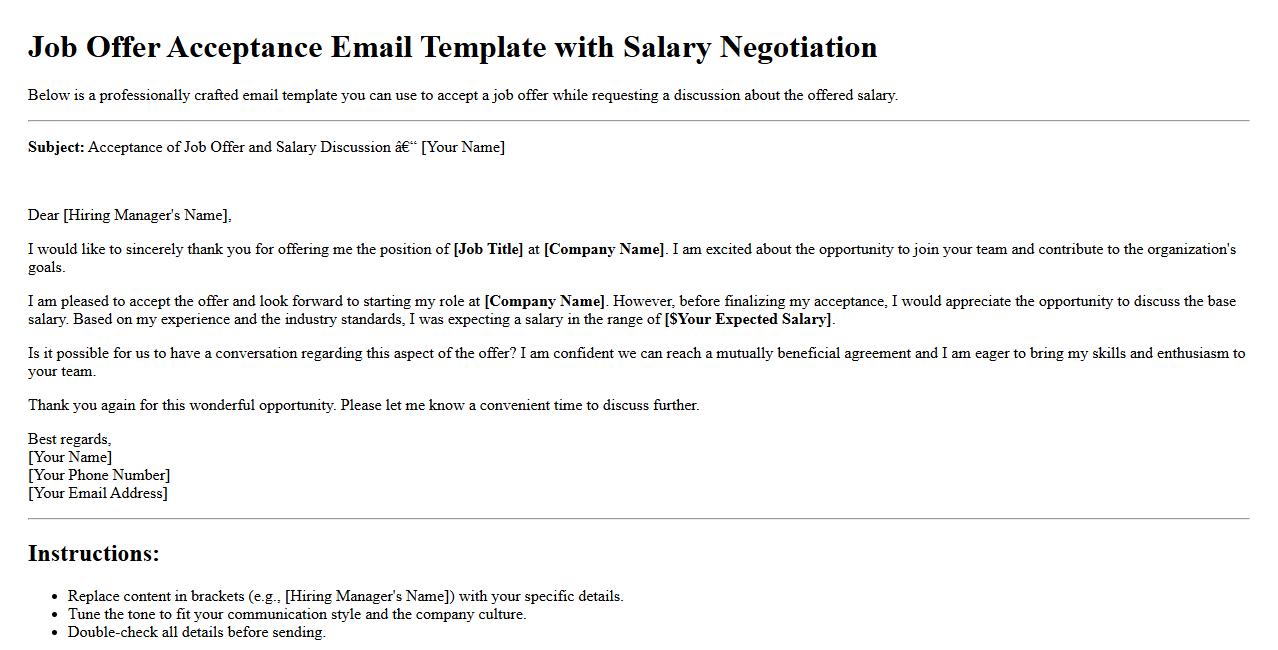Click the page title heading about Salary Negotiation
This screenshot has width=1278, height=650.
coord(452,48)
